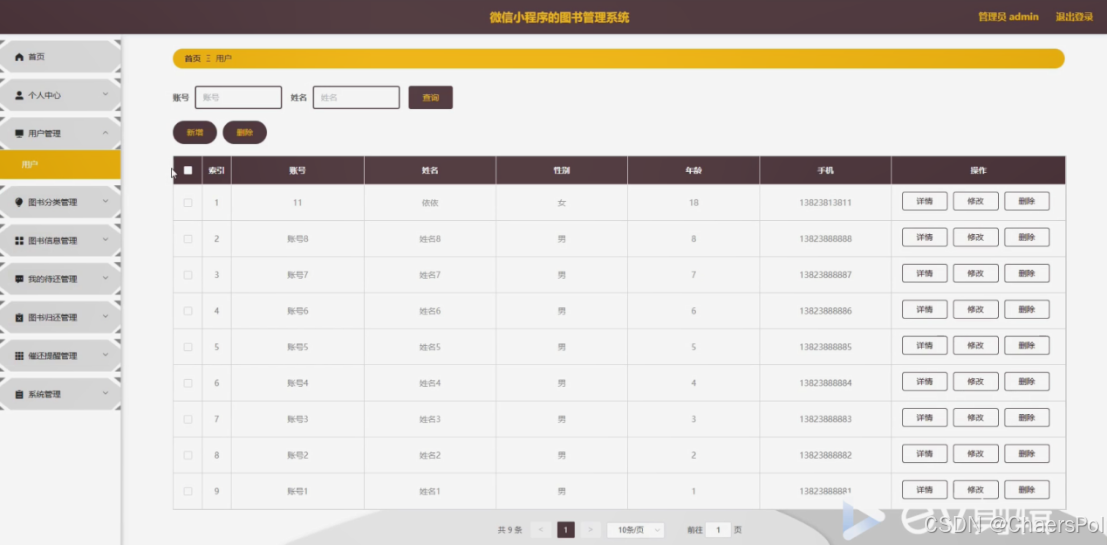1108x545 pixels.
Task: Check the row for 账号6
Action: coord(188,311)
